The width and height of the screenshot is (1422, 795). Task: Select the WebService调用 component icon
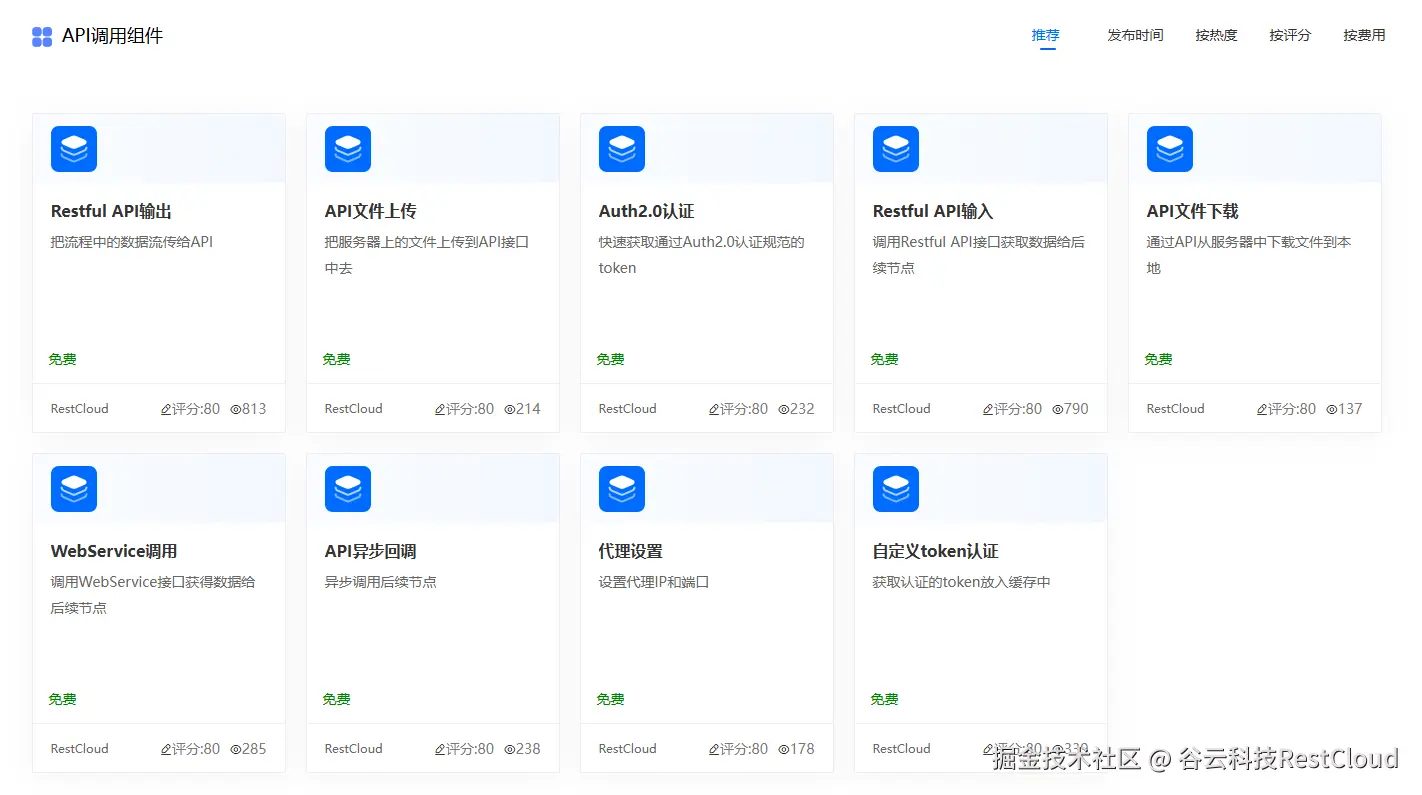[x=73, y=488]
